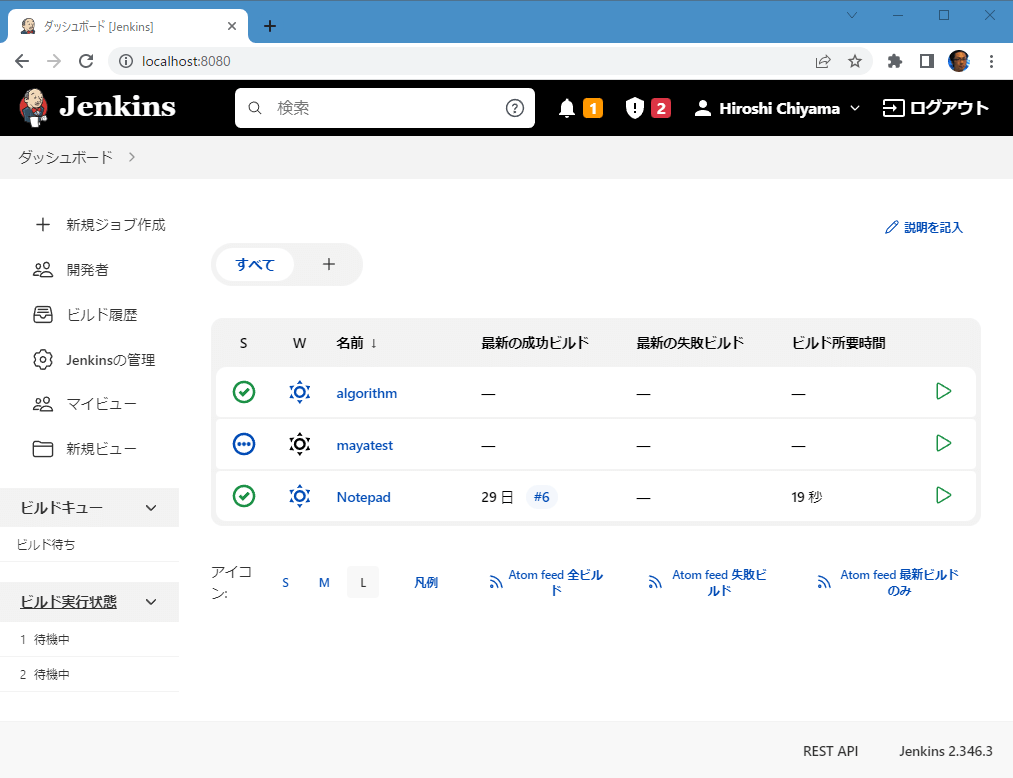The width and height of the screenshot is (1013, 778).
Task: Click Notepad success status icon
Action: pos(244,496)
